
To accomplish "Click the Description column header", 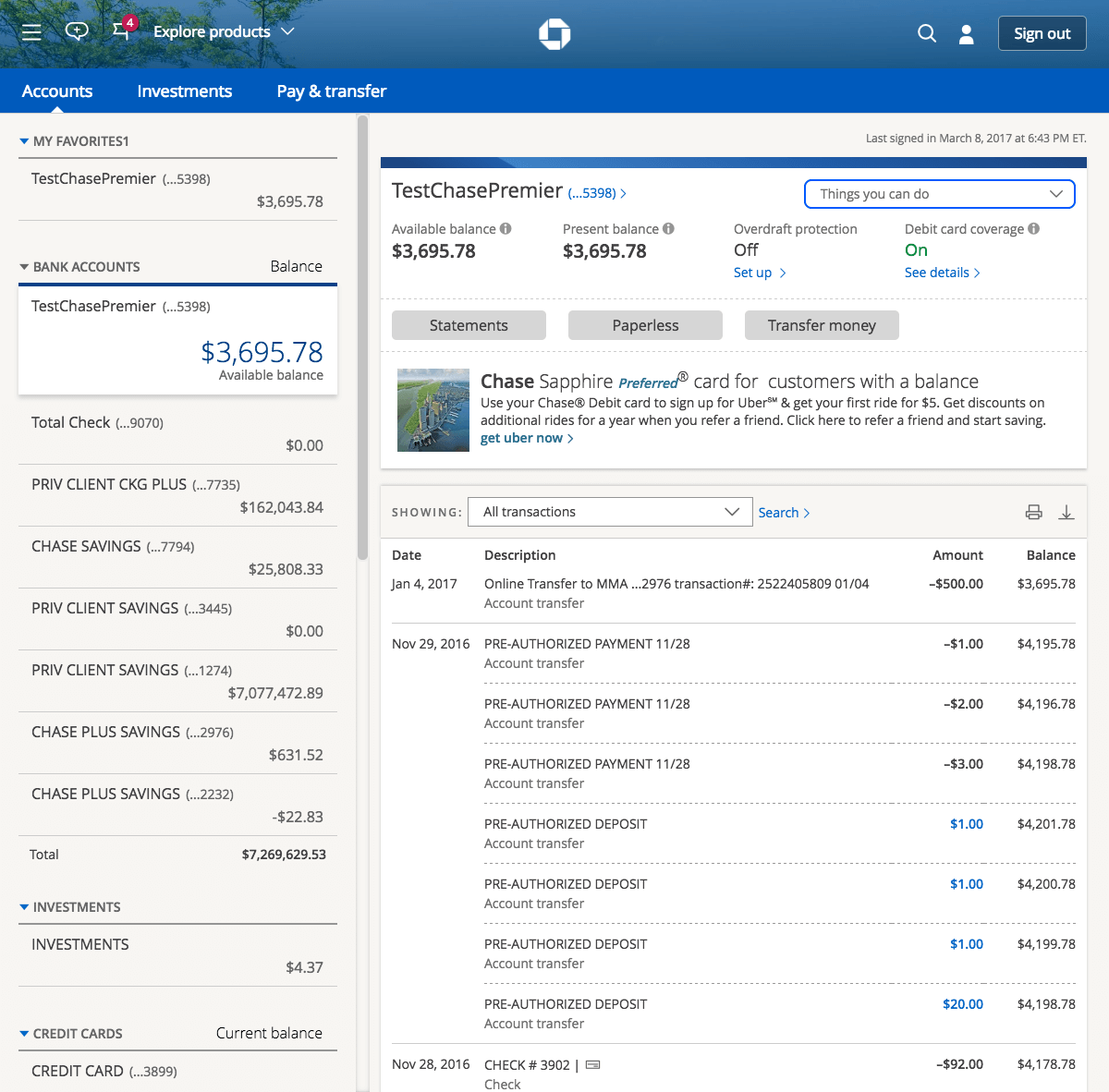I will click(x=520, y=555).
